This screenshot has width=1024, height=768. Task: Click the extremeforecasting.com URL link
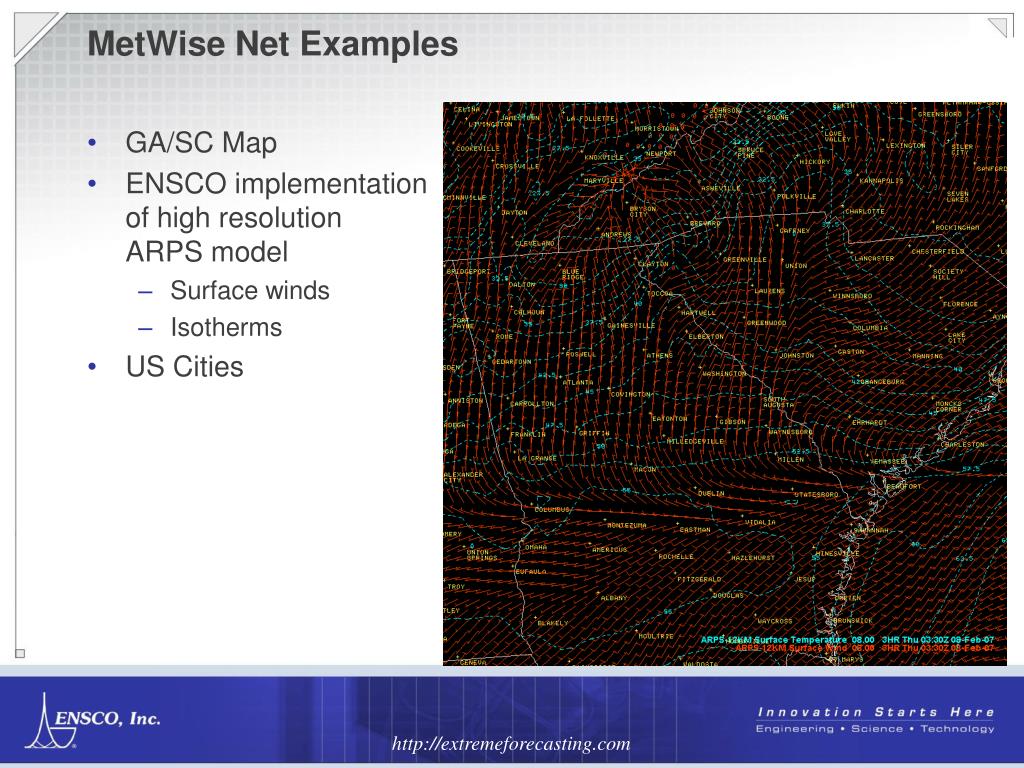point(511,744)
